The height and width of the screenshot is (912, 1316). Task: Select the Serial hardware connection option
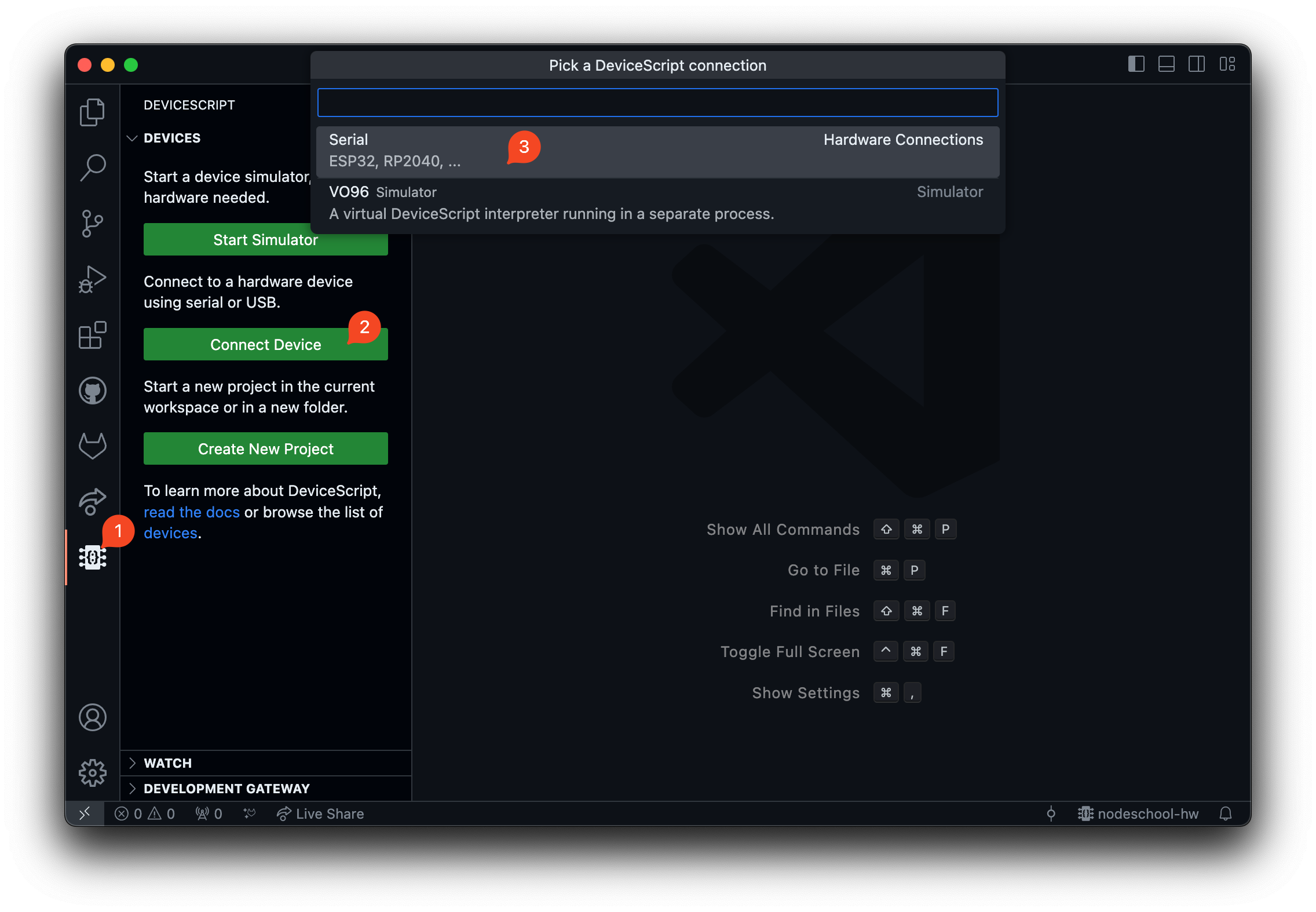click(x=657, y=151)
